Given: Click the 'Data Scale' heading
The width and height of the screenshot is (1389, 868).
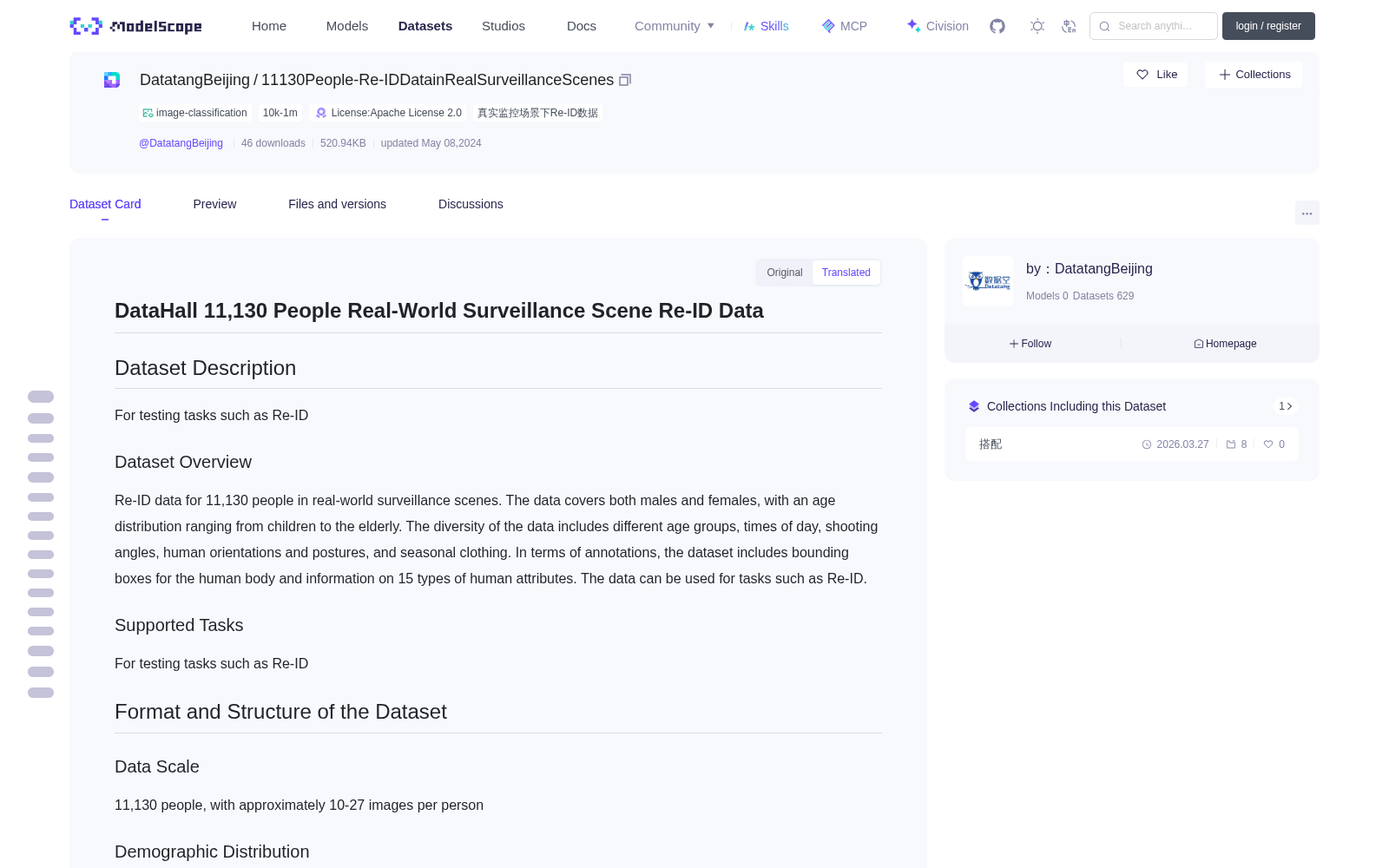Looking at the screenshot, I should click(x=157, y=766).
